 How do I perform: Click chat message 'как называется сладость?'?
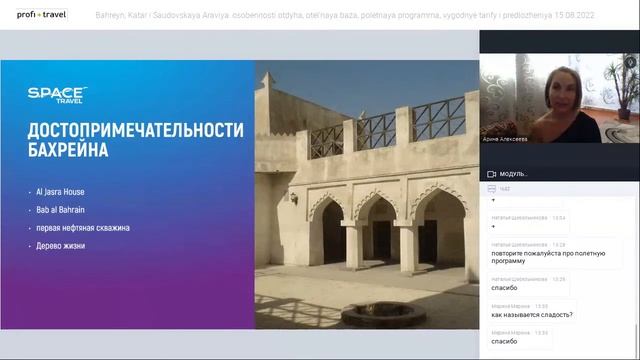[x=531, y=315]
